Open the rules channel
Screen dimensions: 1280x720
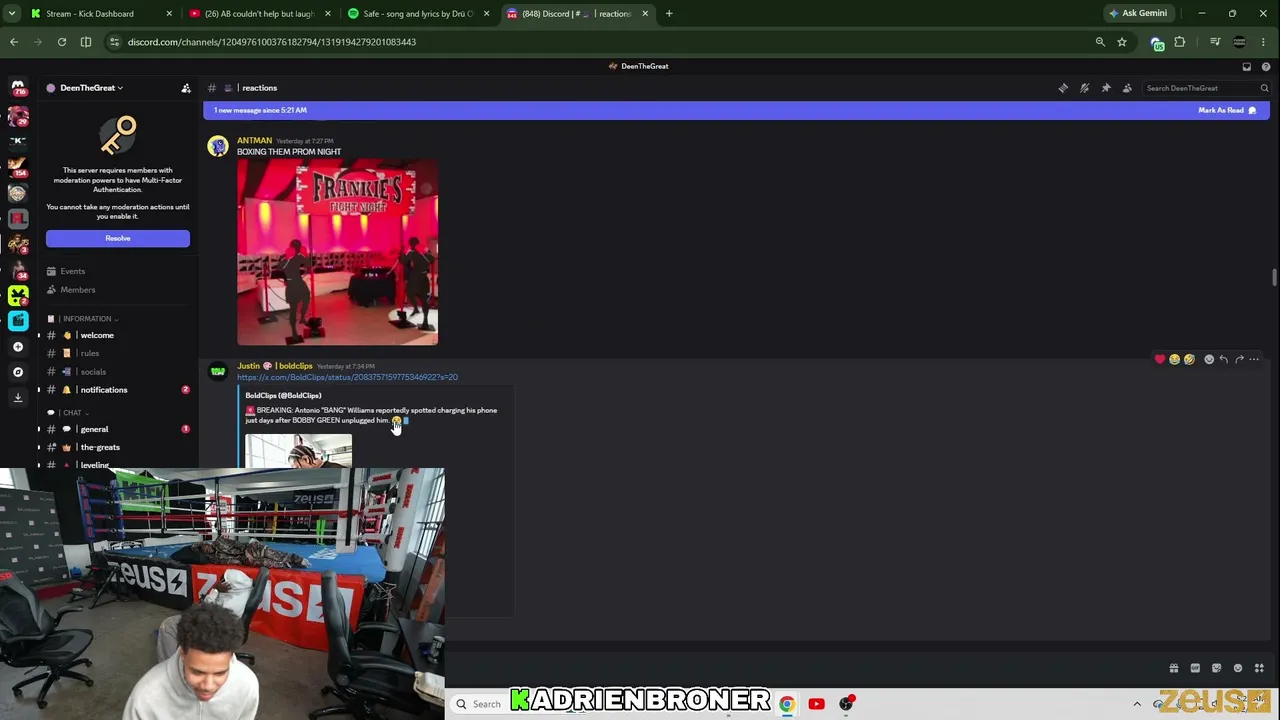pos(118,354)
